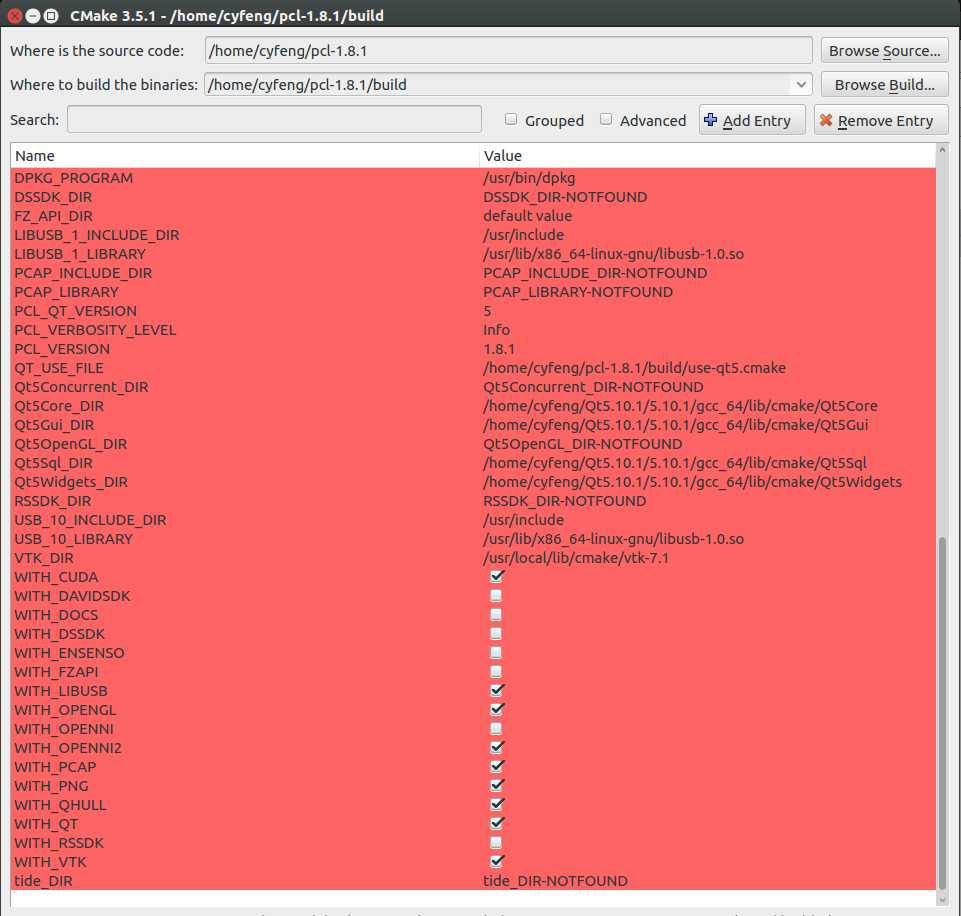Image resolution: width=961 pixels, height=916 pixels.
Task: Click the Add Entry button
Action: pos(752,120)
